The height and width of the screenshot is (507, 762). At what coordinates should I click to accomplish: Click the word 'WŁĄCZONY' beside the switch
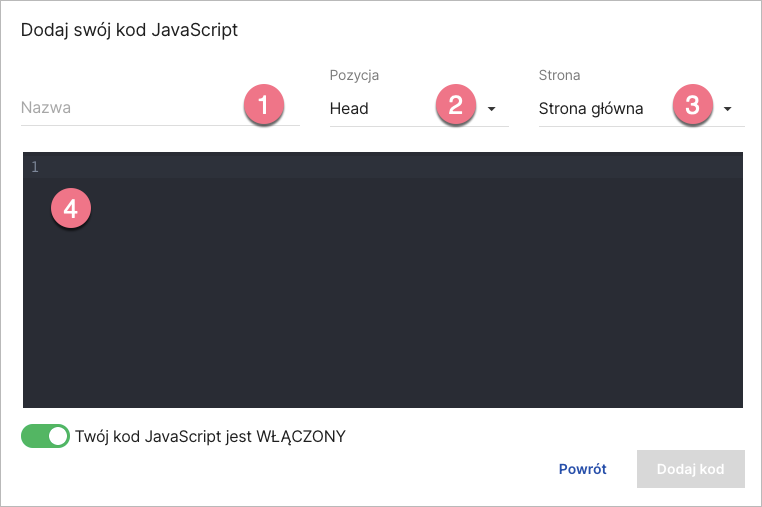(301, 436)
